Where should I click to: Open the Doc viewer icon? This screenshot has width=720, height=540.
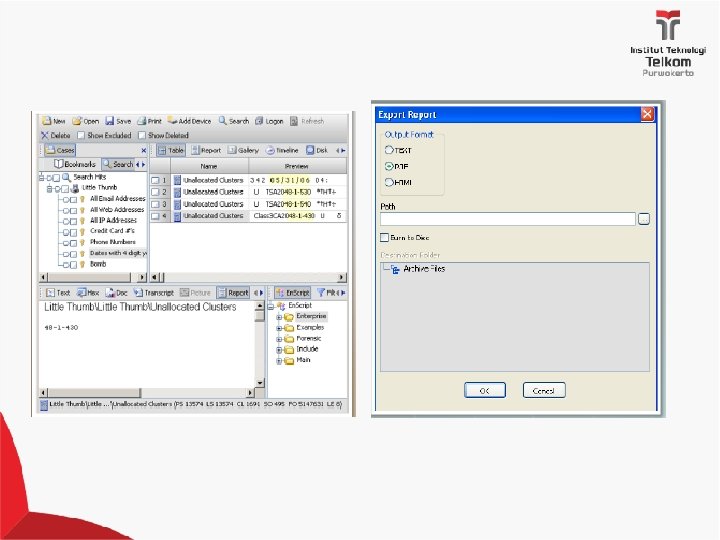(x=110, y=292)
